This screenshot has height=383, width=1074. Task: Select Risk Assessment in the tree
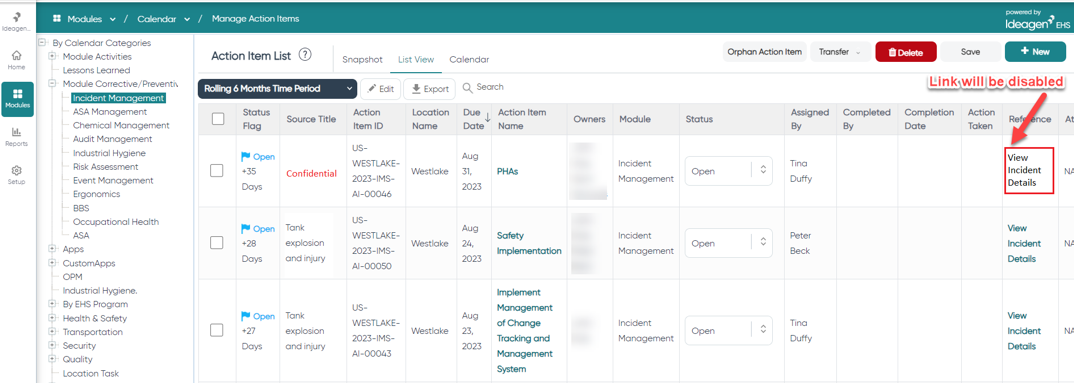pos(105,166)
